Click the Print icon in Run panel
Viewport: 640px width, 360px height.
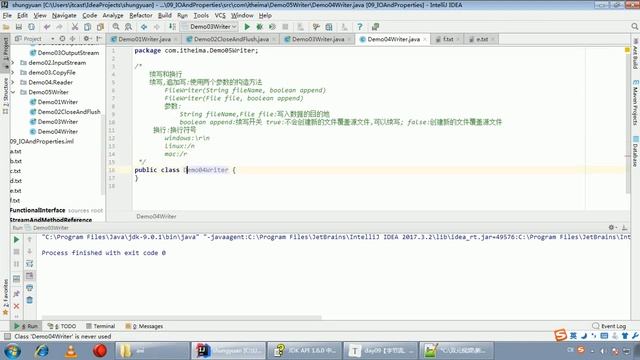pyautogui.click(x=29, y=288)
